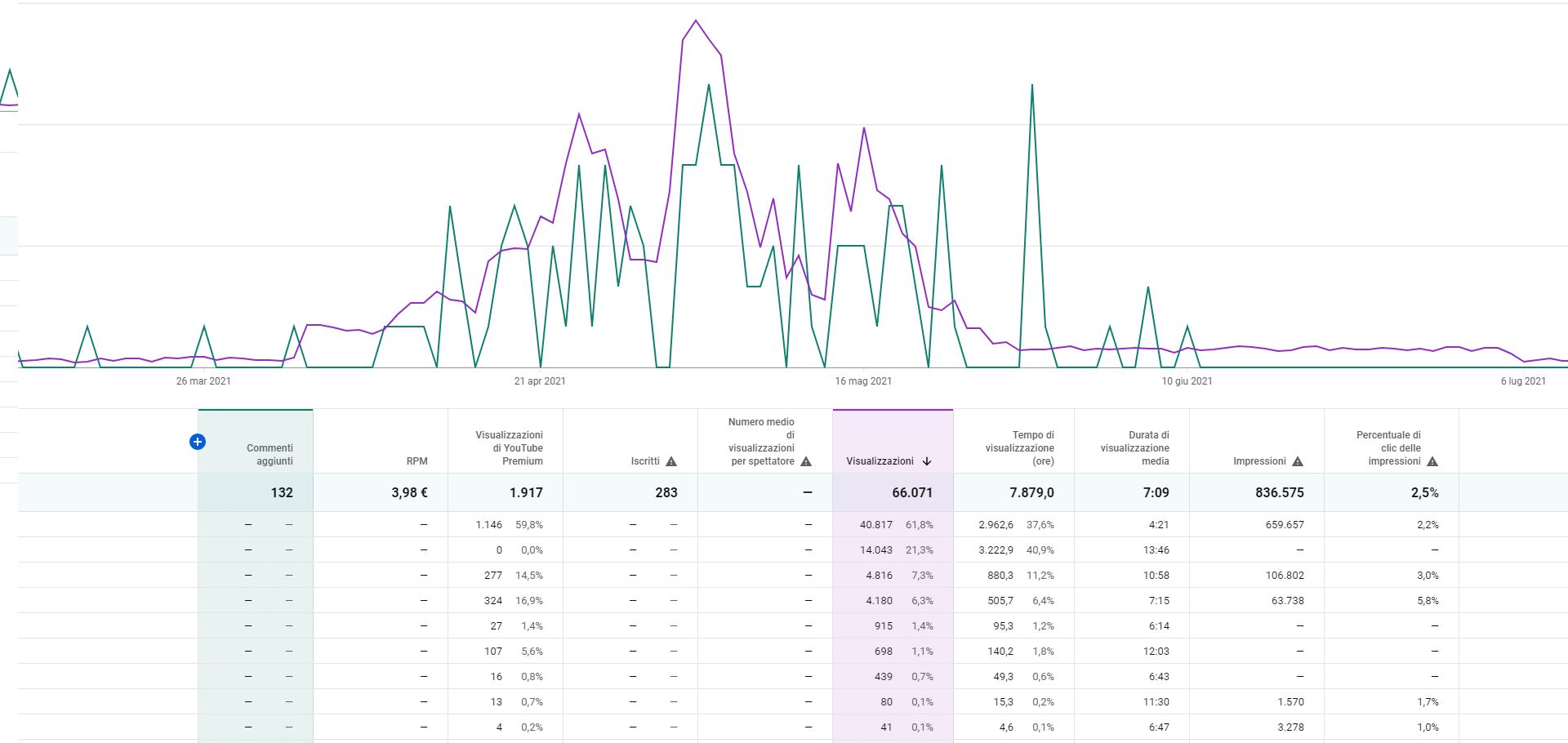Viewport: 1568px width, 743px height.
Task: Click total watch time 7.879,0
Action: (1031, 492)
